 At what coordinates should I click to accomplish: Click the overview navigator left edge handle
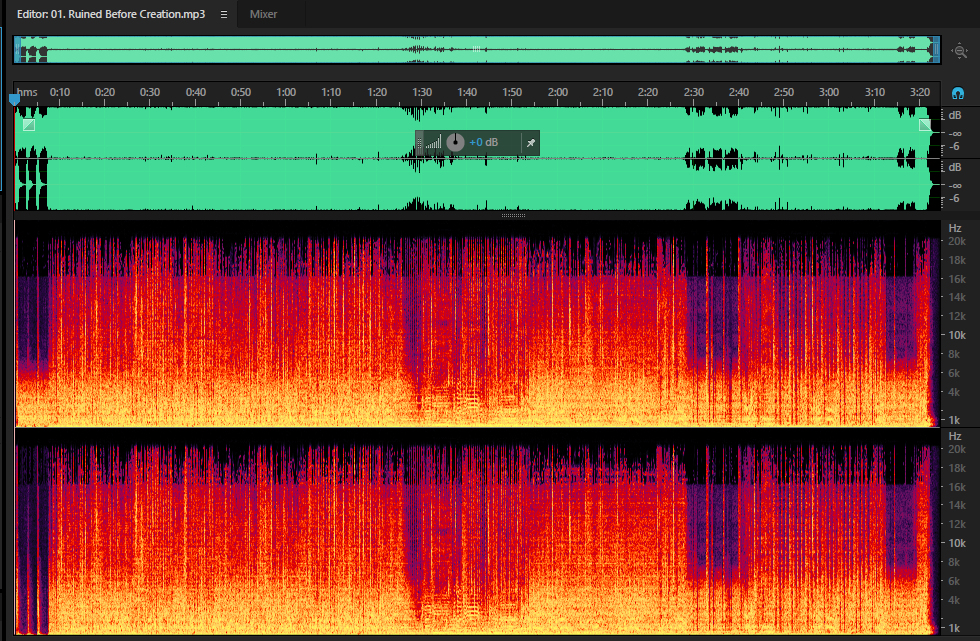click(17, 50)
